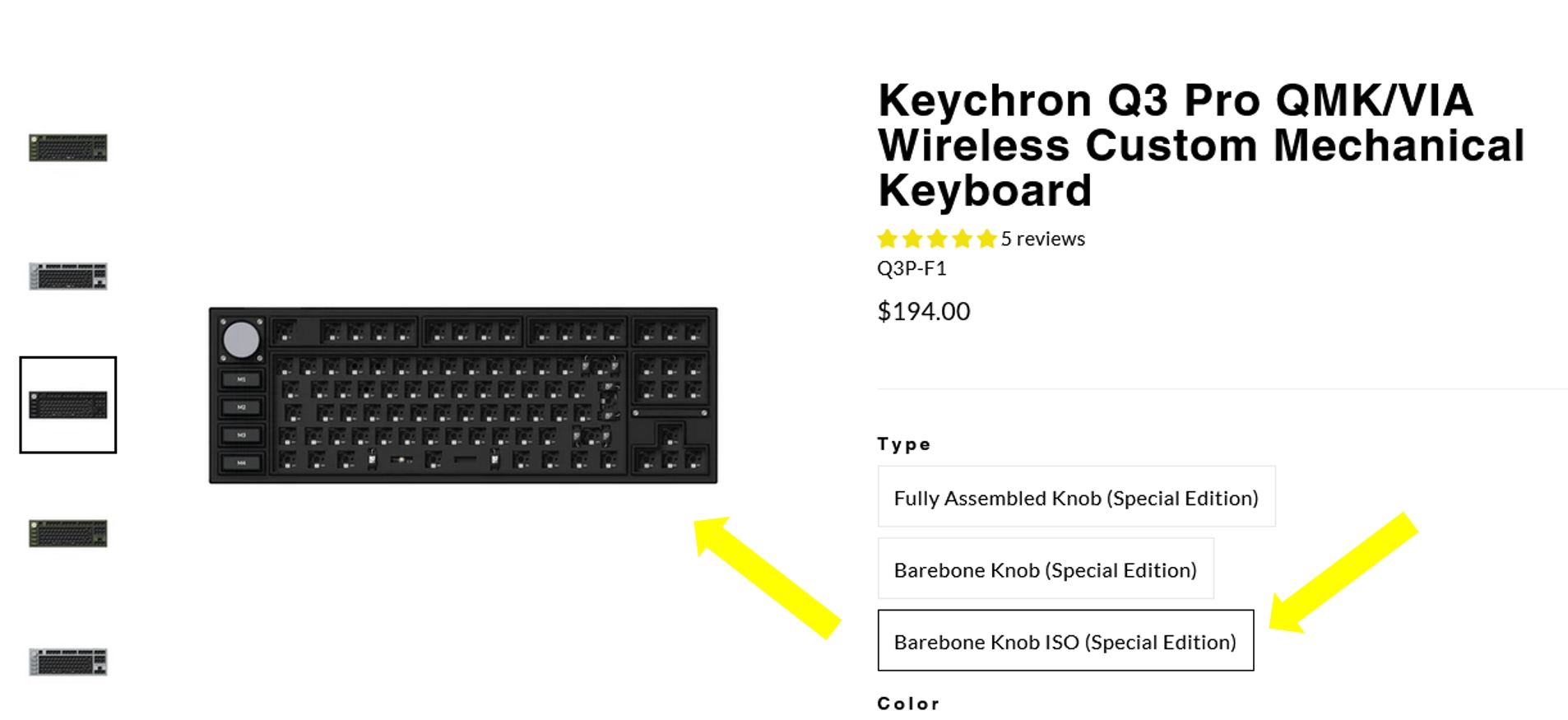
Task: View the second thumbnail, silver keyboard
Action: point(68,276)
